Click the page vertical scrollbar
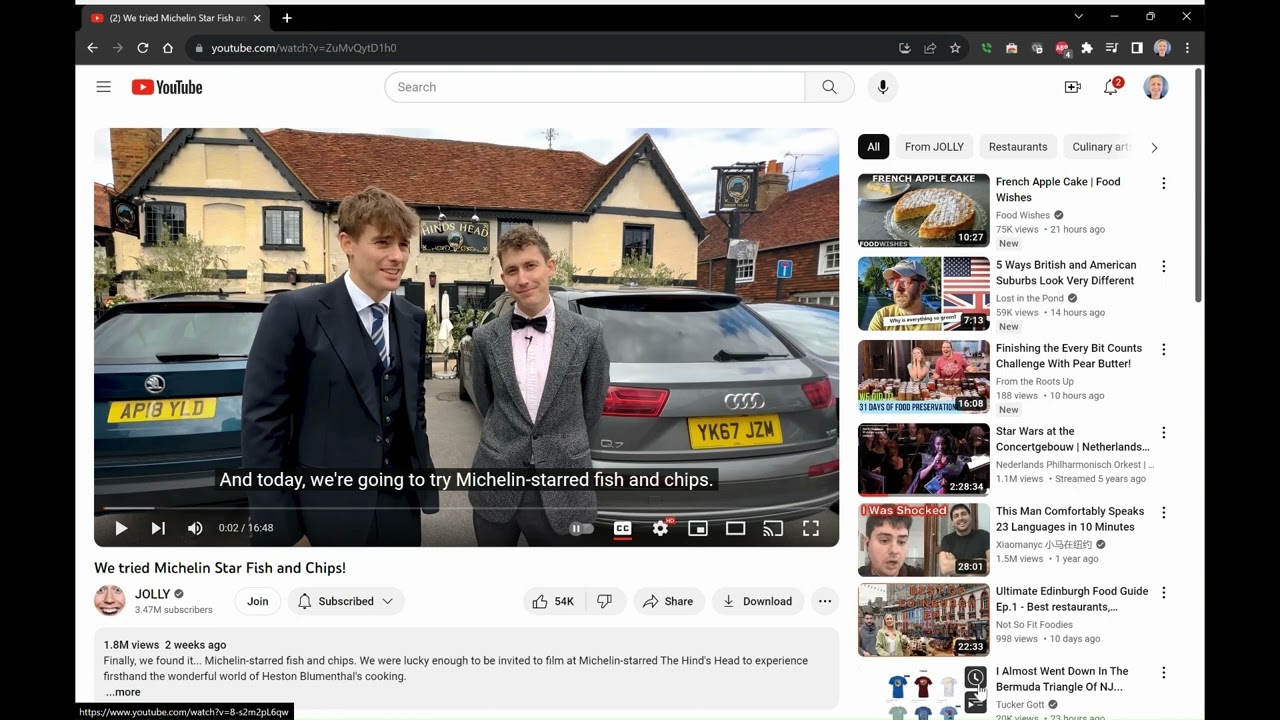 click(x=1199, y=185)
